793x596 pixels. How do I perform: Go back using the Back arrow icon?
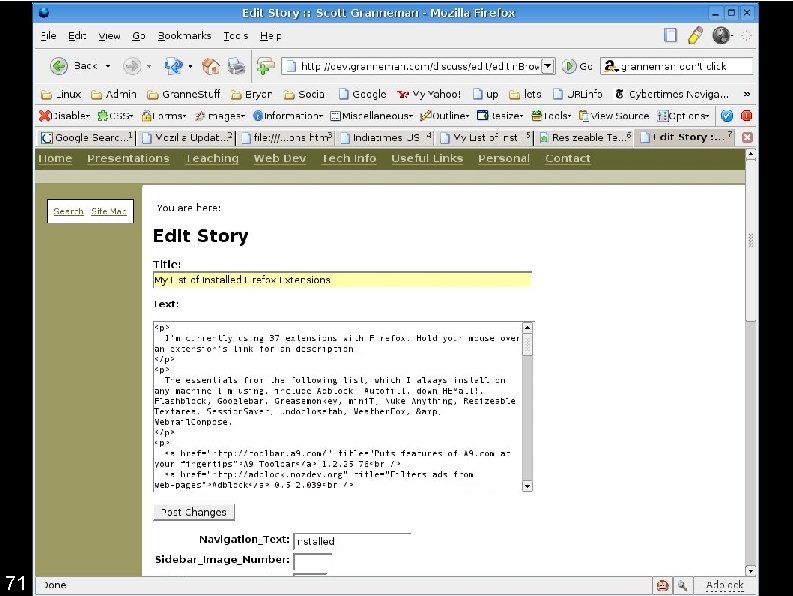pyautogui.click(x=59, y=66)
